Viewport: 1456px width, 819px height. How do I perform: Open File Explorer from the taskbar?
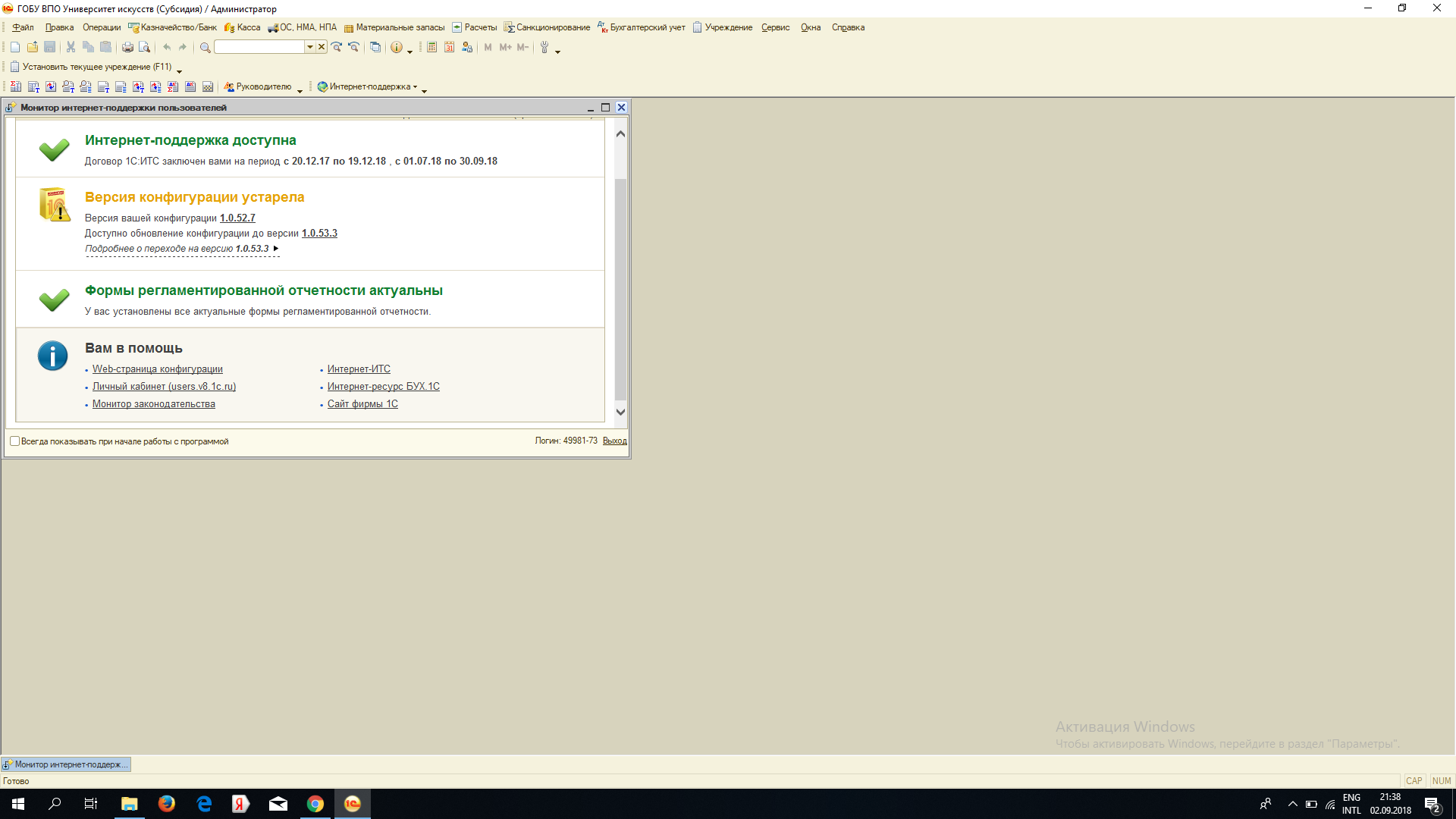[130, 804]
